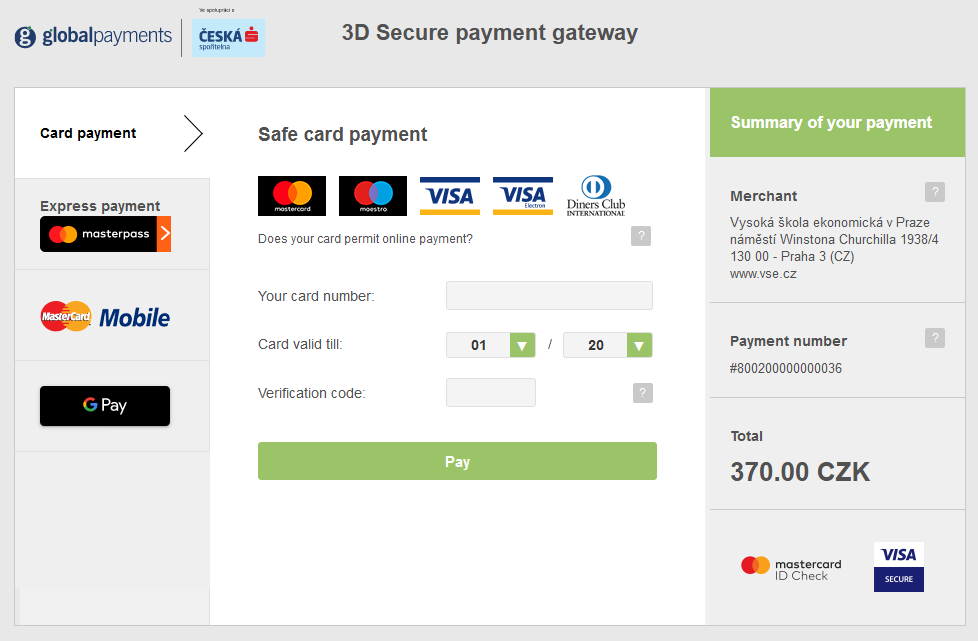Click the Visa Electron card logo
This screenshot has width=978, height=641.
click(523, 196)
